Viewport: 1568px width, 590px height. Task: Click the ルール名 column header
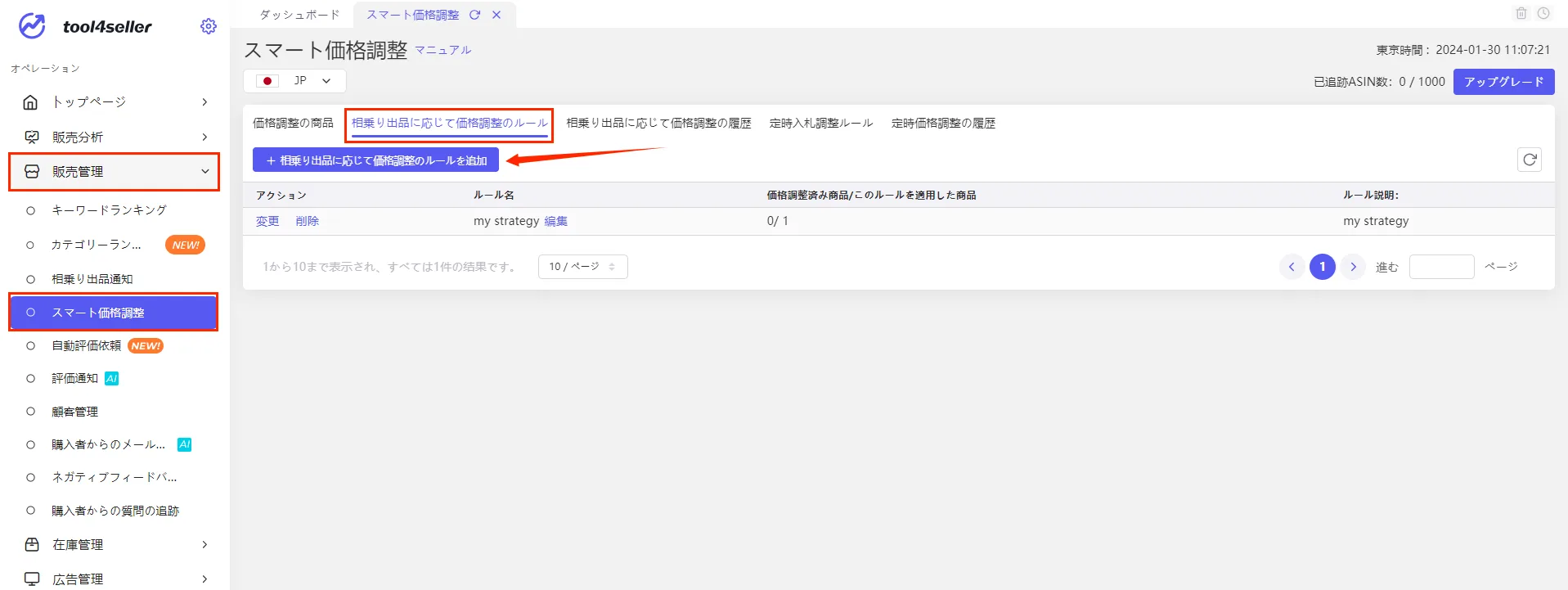(x=494, y=195)
